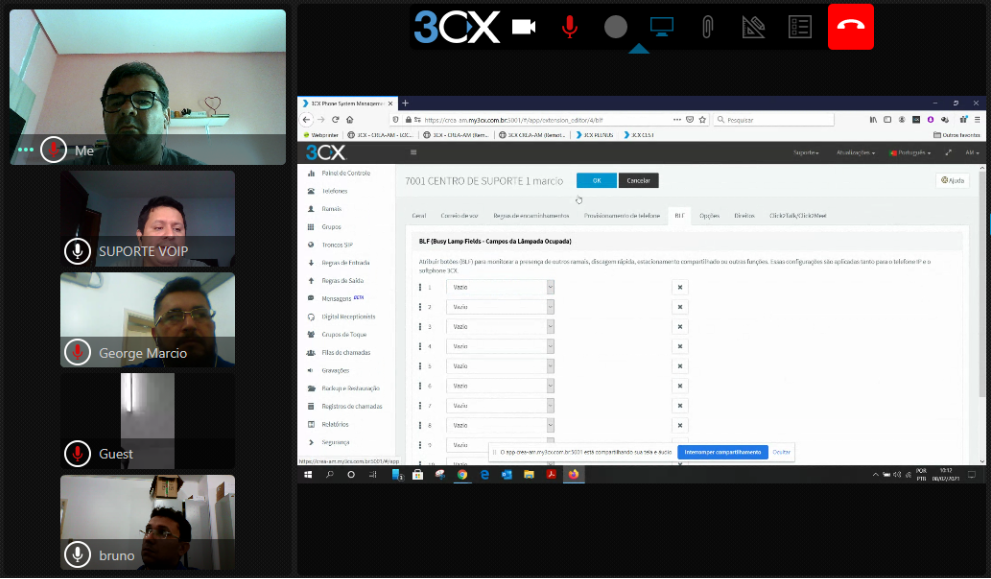
Task: Open the poll list icon
Action: click(x=799, y=27)
